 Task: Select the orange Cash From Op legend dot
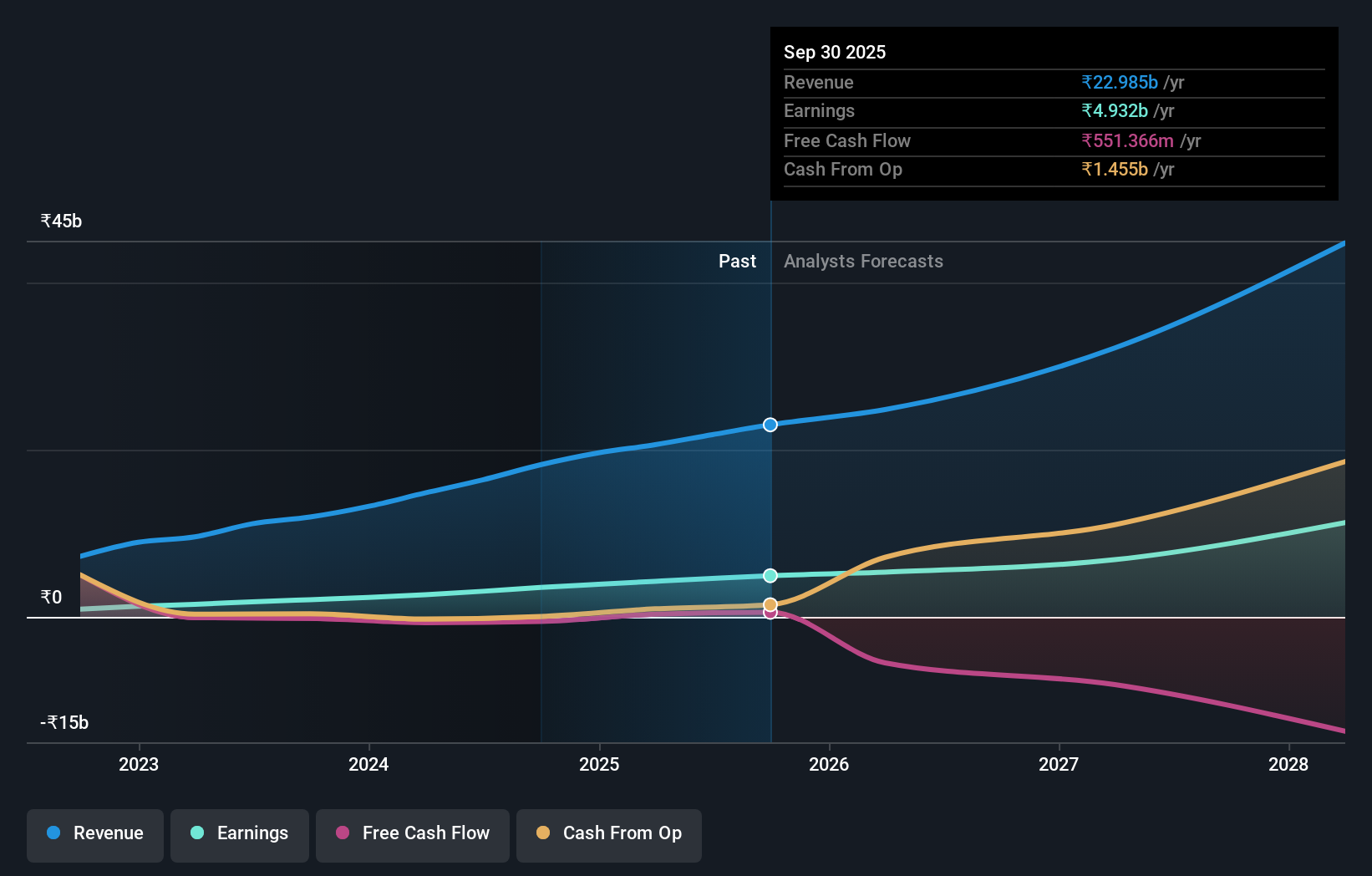click(544, 833)
